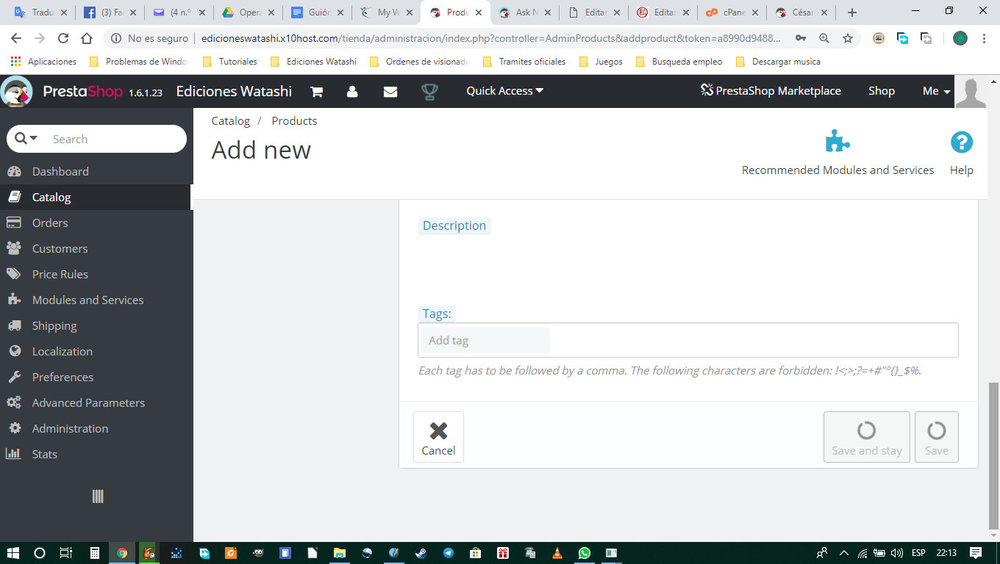Click the Products breadcrumb

(294, 121)
